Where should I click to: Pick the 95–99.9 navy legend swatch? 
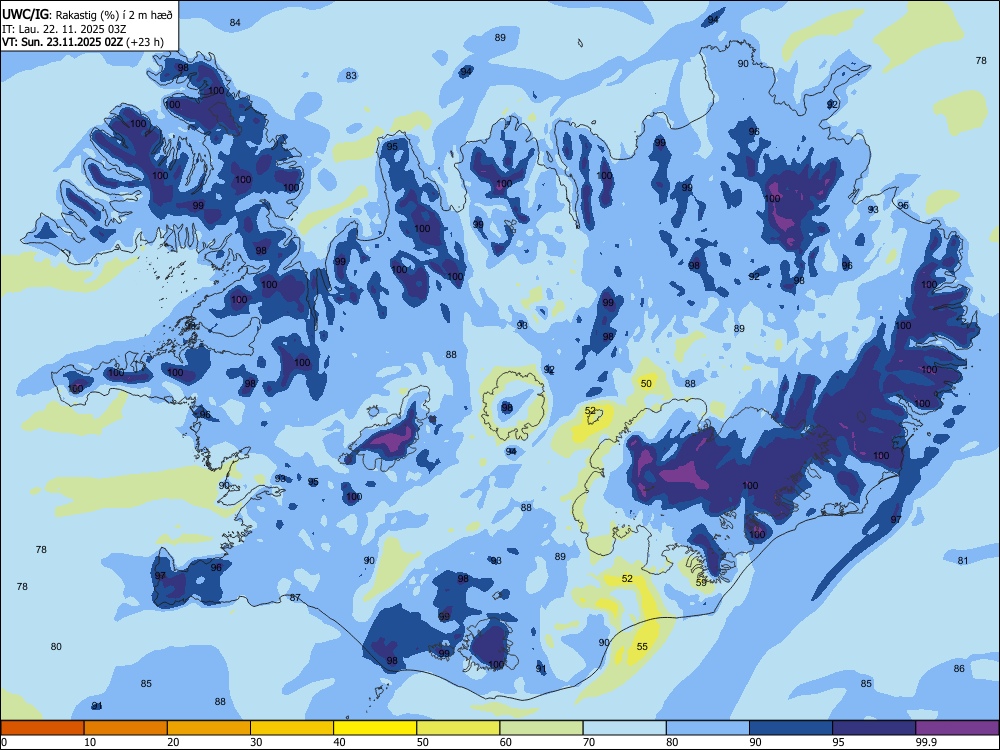tap(874, 728)
